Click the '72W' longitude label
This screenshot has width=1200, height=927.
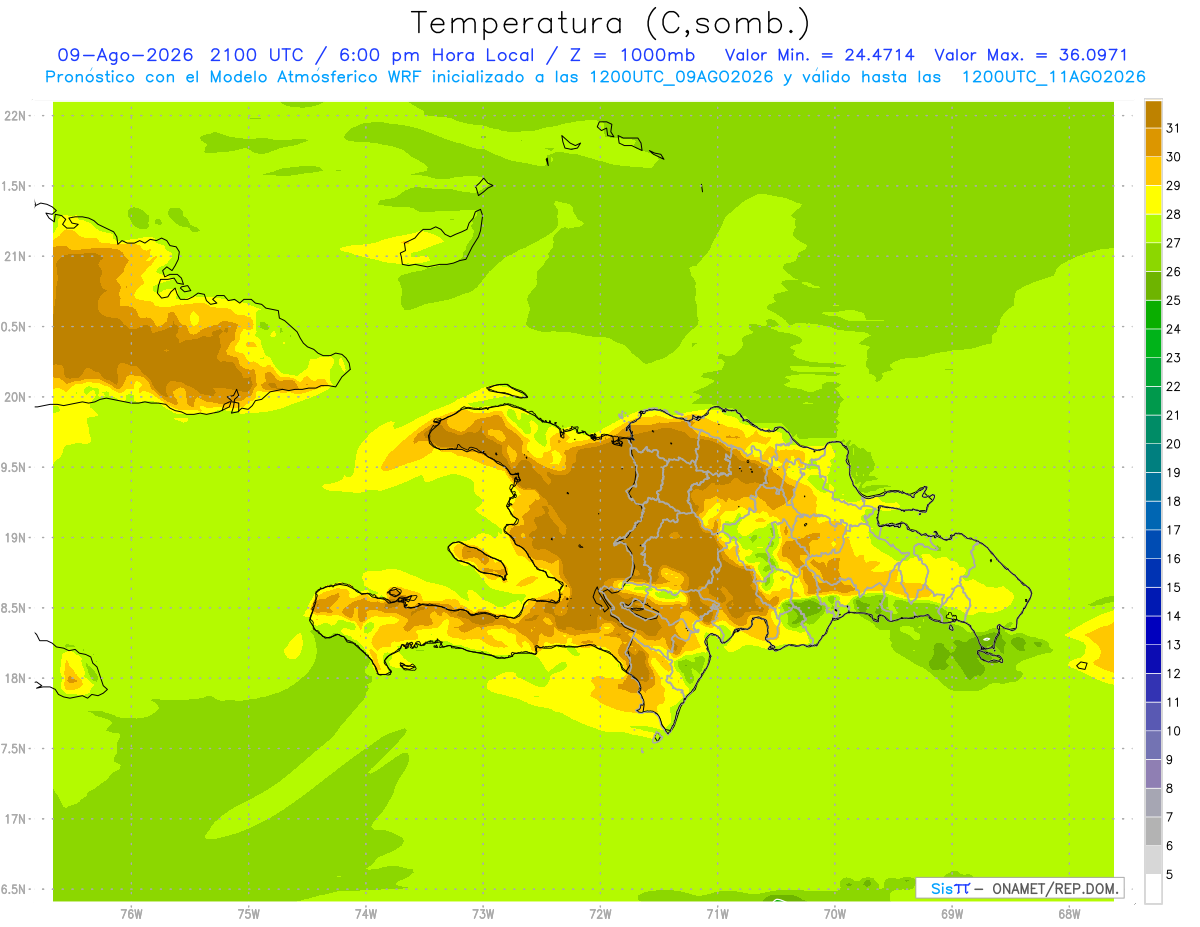coord(600,914)
